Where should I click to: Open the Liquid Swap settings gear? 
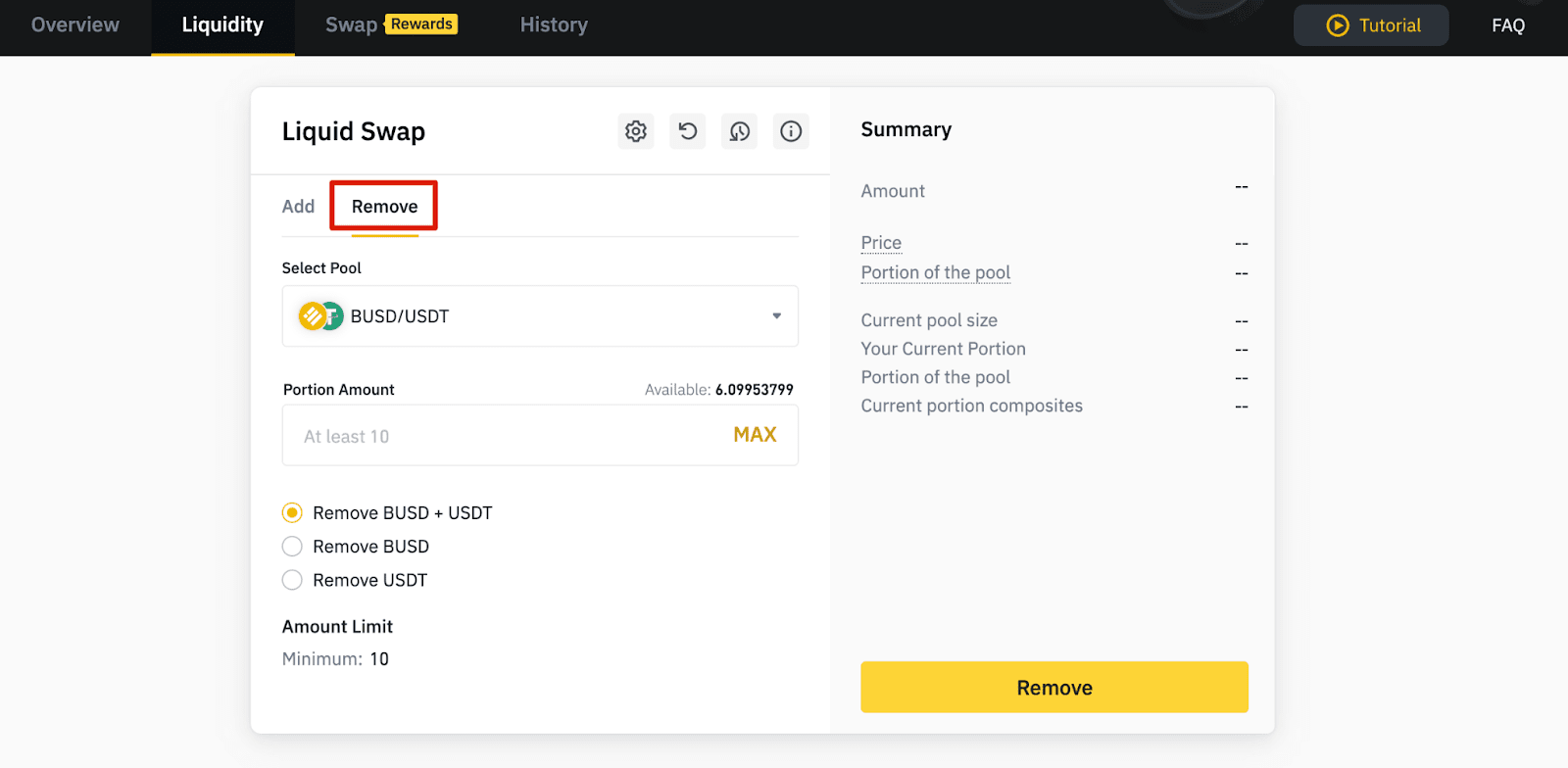(636, 131)
